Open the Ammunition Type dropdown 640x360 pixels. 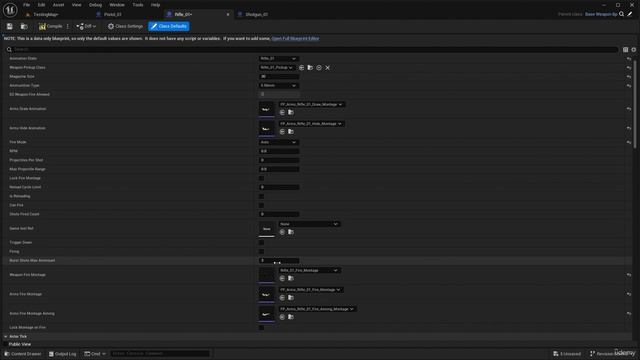tap(278, 85)
